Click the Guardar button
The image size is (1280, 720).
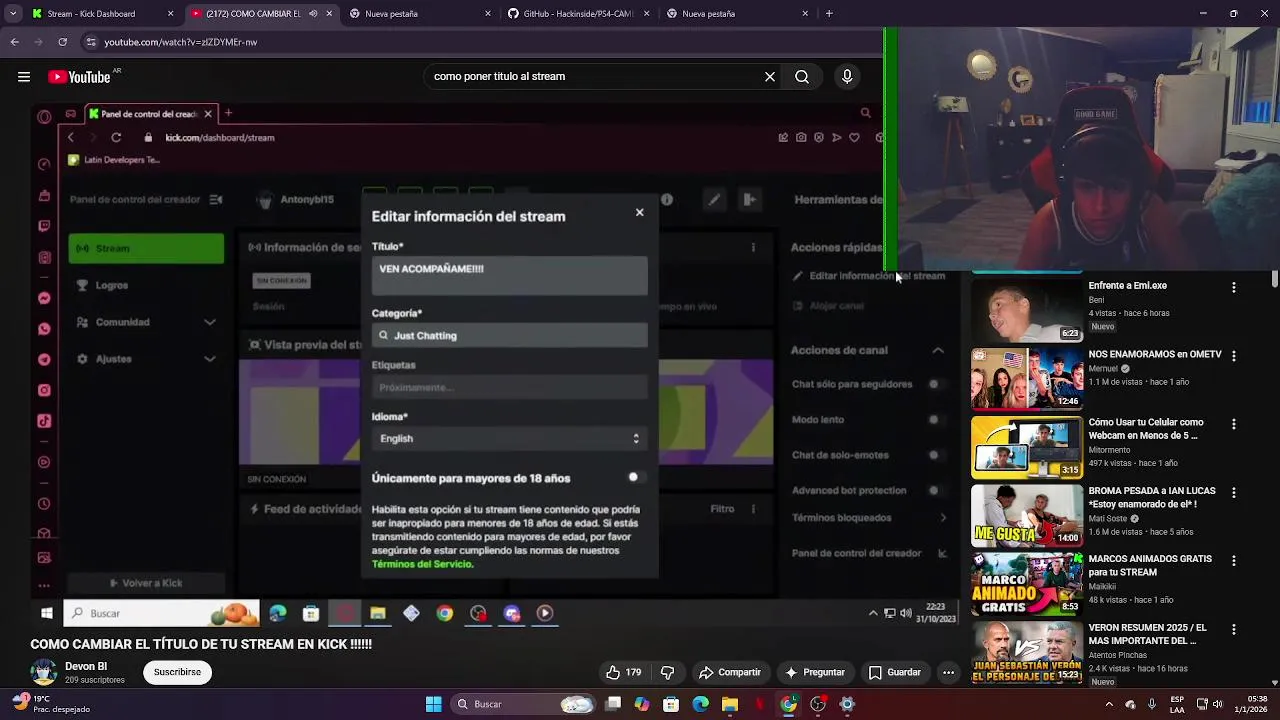[895, 672]
